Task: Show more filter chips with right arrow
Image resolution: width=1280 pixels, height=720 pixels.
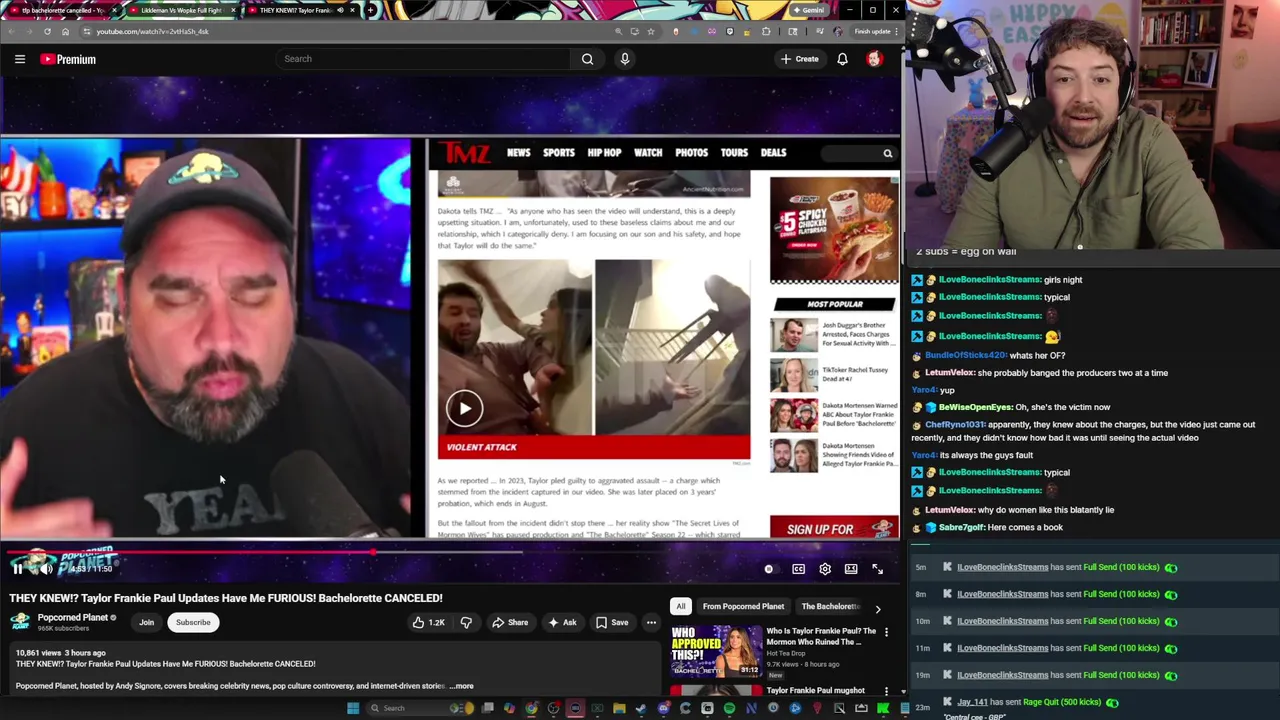Action: tap(878, 608)
